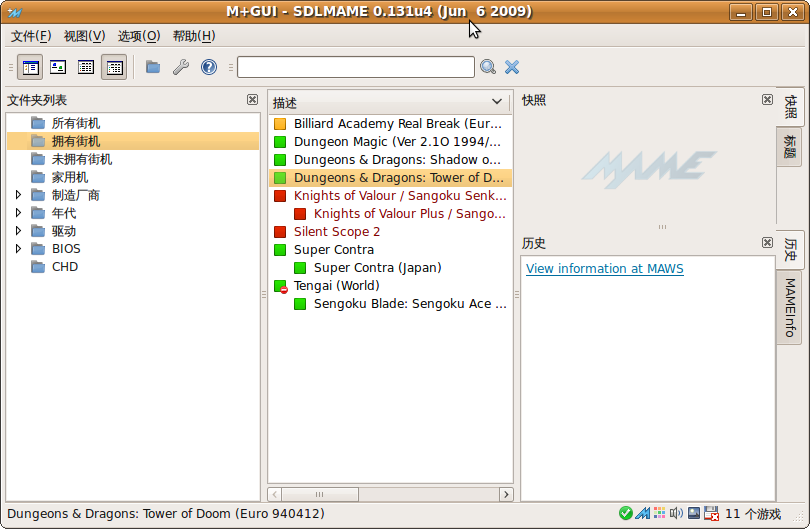Click floppy disk save-state unsupported icon
Viewport: 810px width, 529px height.
(711, 514)
